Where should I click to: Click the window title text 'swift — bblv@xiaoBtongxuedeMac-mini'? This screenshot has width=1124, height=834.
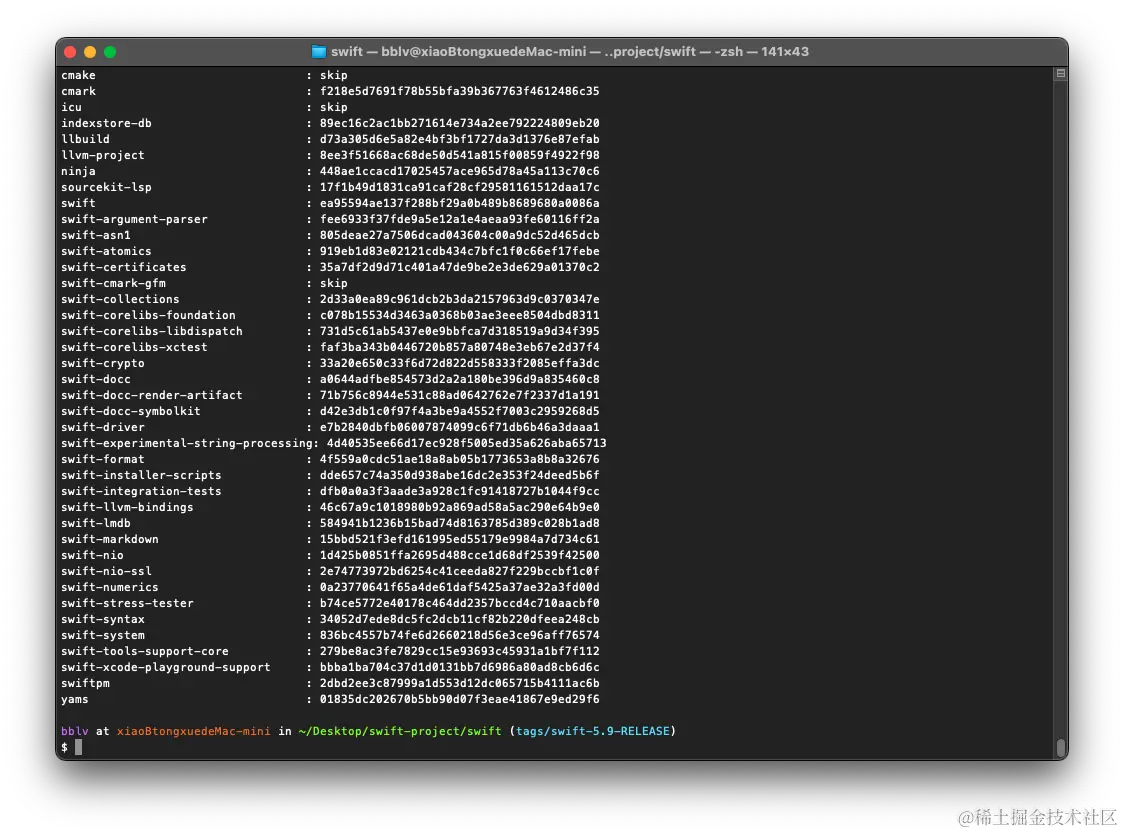[x=459, y=52]
